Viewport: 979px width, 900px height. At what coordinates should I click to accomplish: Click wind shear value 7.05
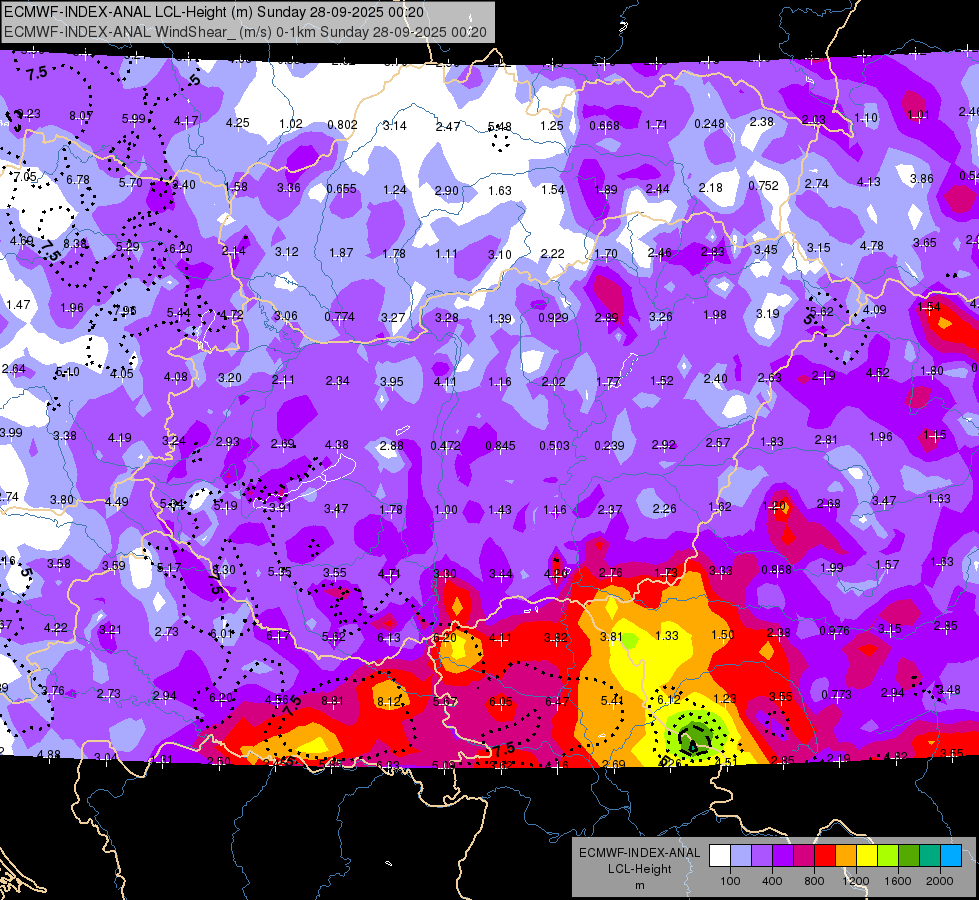[25, 177]
